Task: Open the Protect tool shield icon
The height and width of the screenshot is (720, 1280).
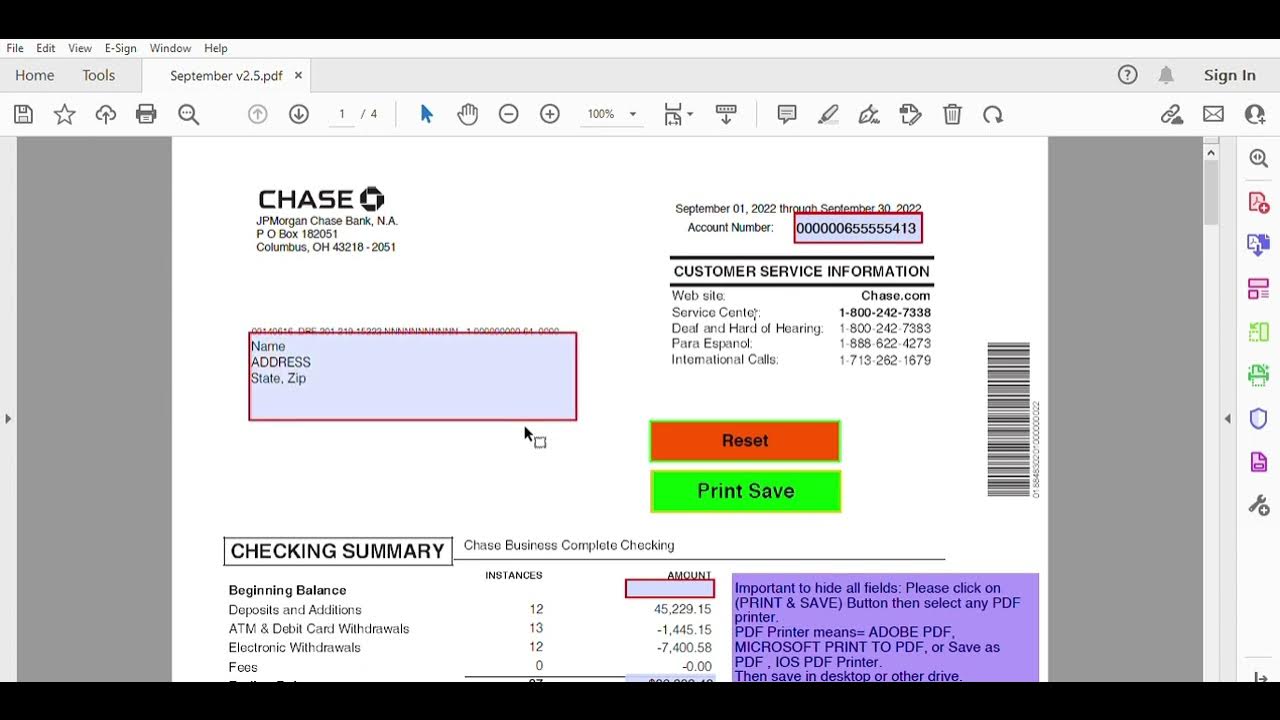Action: [1258, 418]
